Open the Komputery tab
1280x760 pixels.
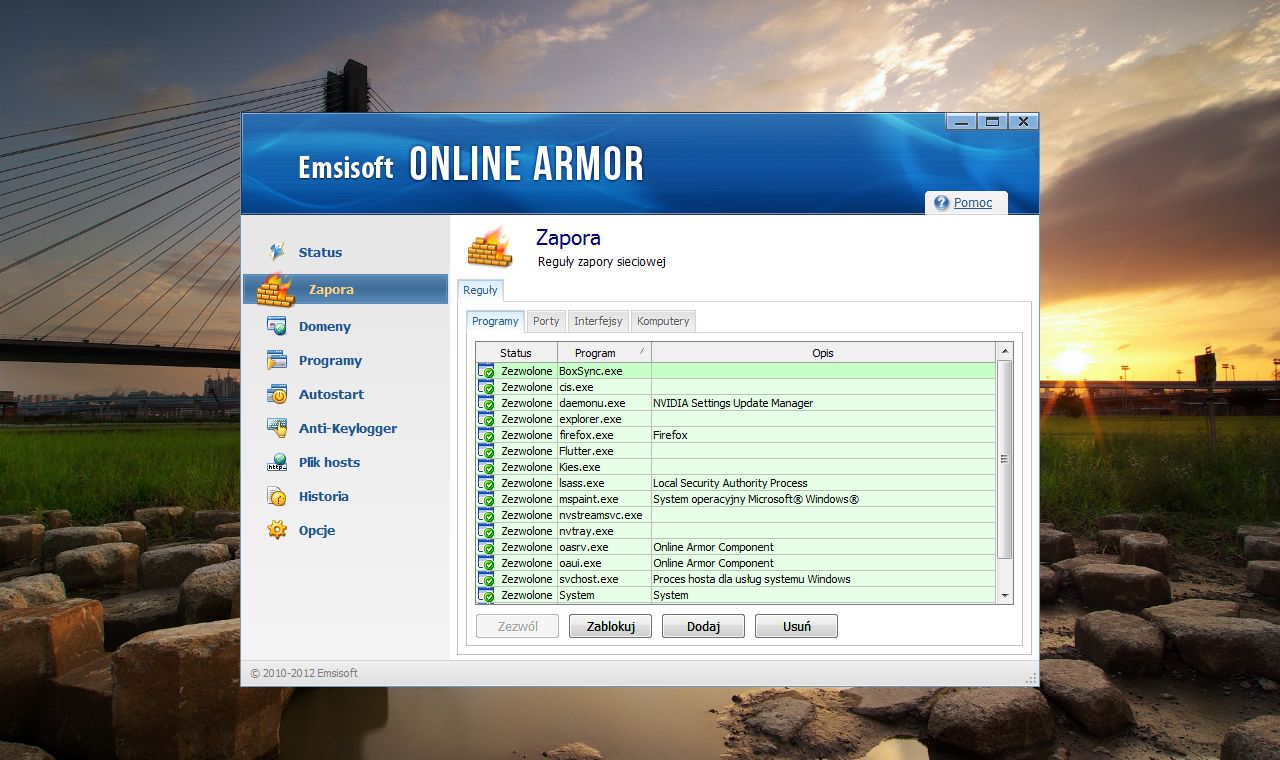point(663,321)
